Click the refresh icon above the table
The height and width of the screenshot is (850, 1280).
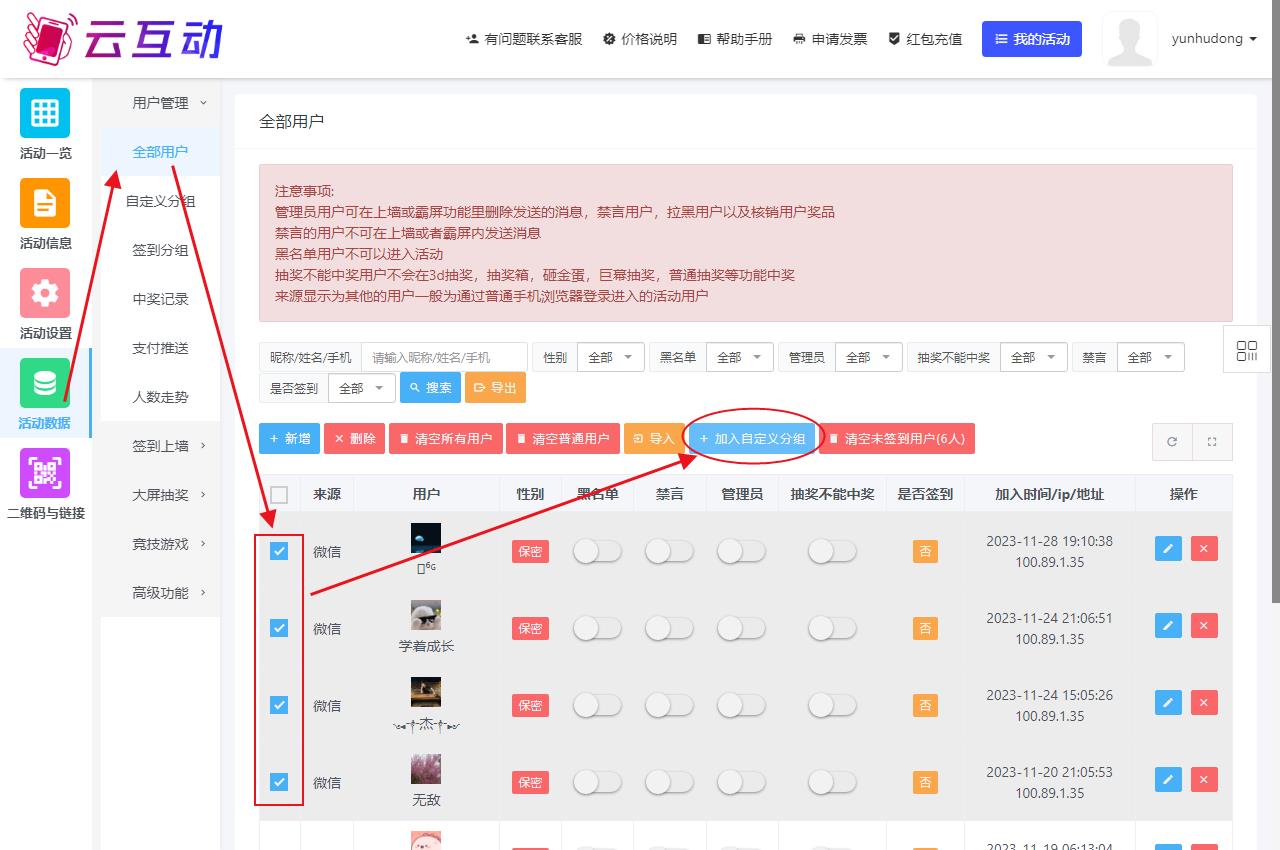pyautogui.click(x=1172, y=441)
